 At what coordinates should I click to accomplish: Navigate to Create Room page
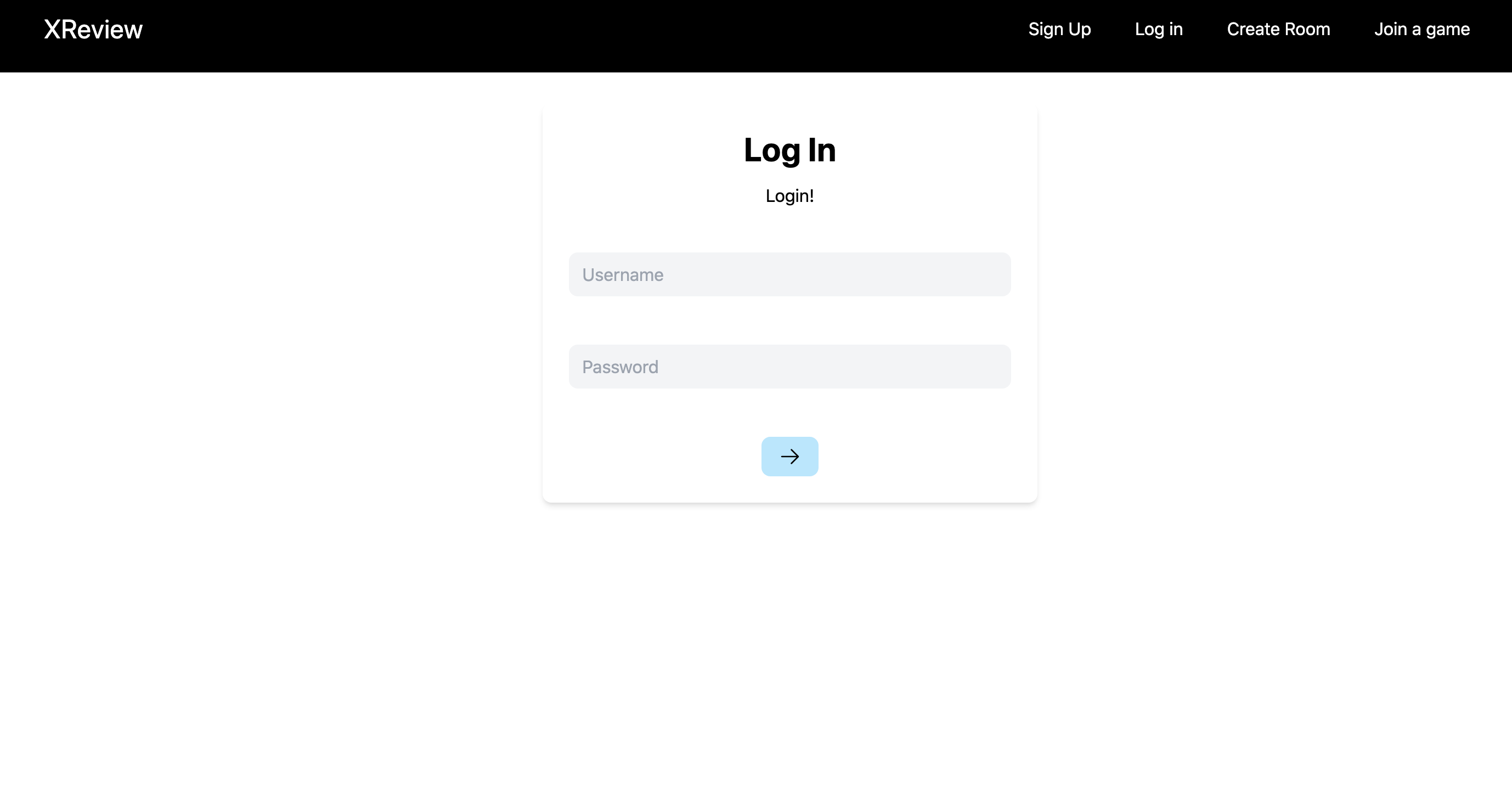coord(1278,30)
